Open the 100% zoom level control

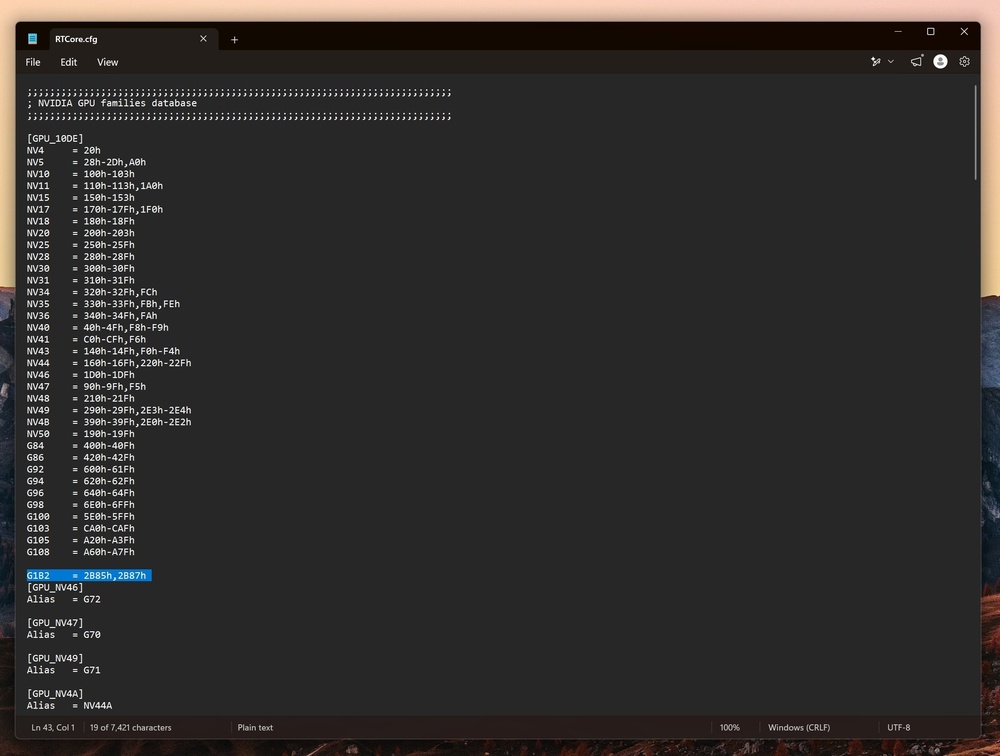click(730, 727)
